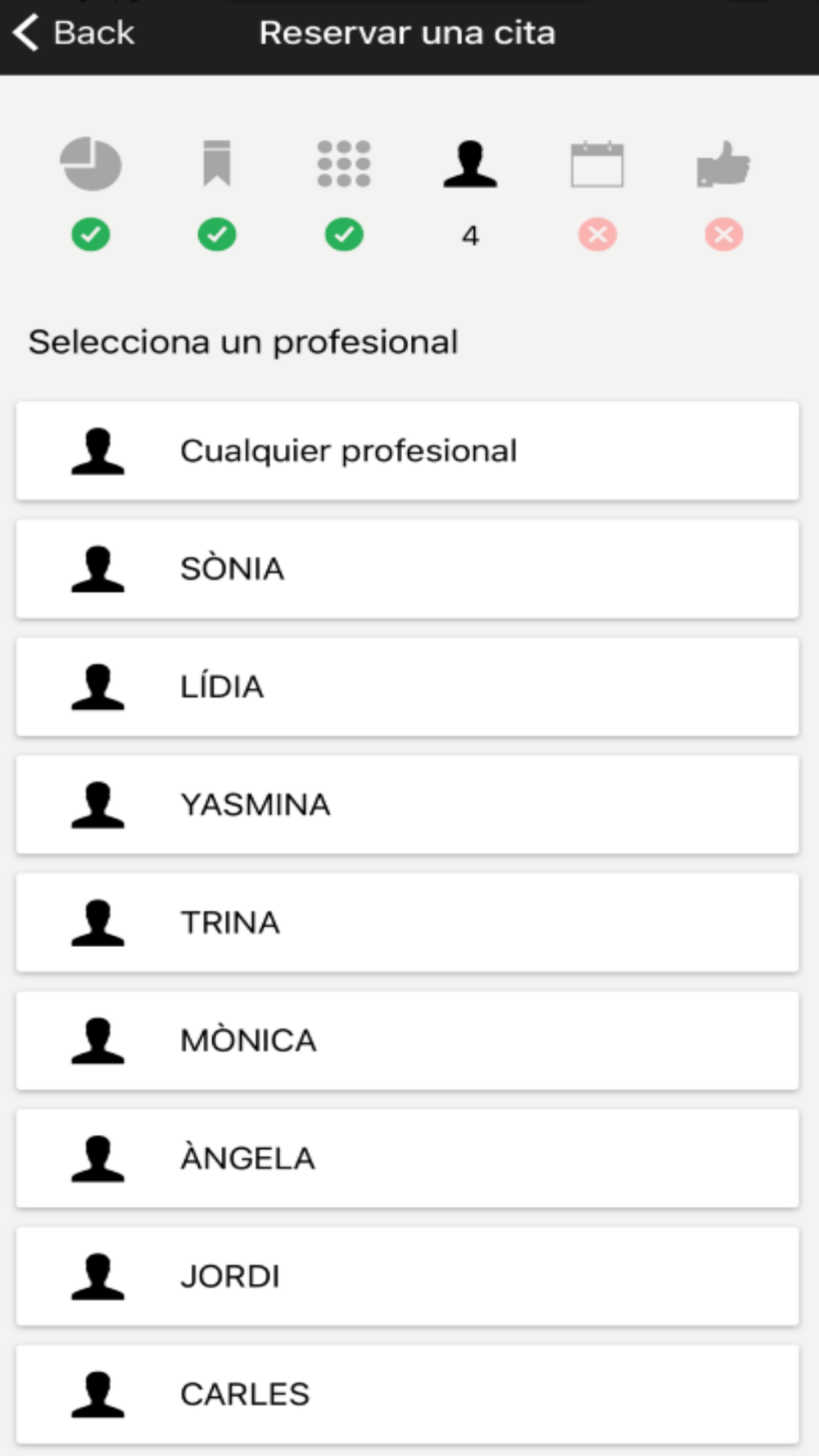819x1456 pixels.
Task: Select LÍDIA as professional
Action: point(407,686)
